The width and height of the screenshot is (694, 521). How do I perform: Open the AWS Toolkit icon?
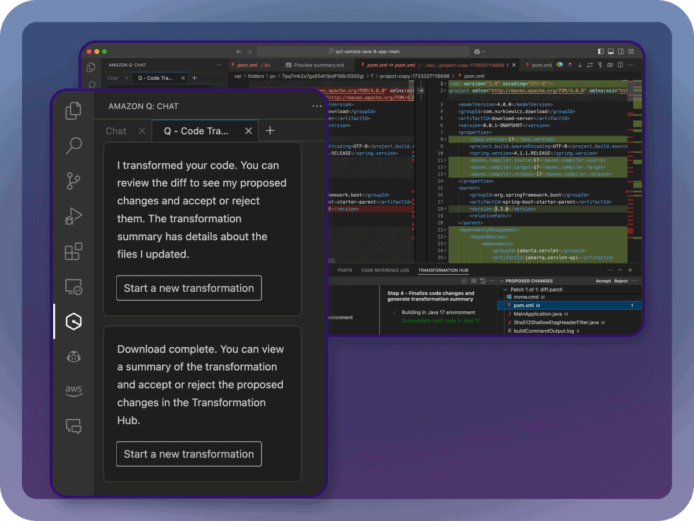tap(73, 391)
